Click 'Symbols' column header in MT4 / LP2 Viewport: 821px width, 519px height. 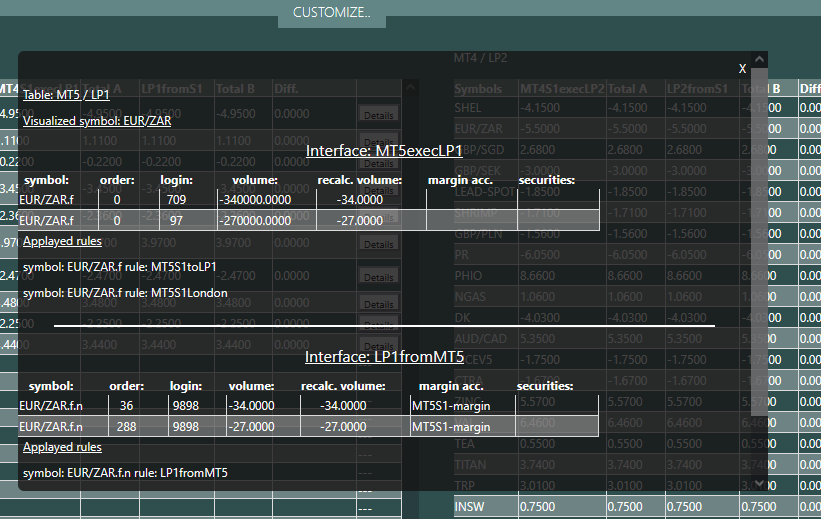[x=478, y=89]
